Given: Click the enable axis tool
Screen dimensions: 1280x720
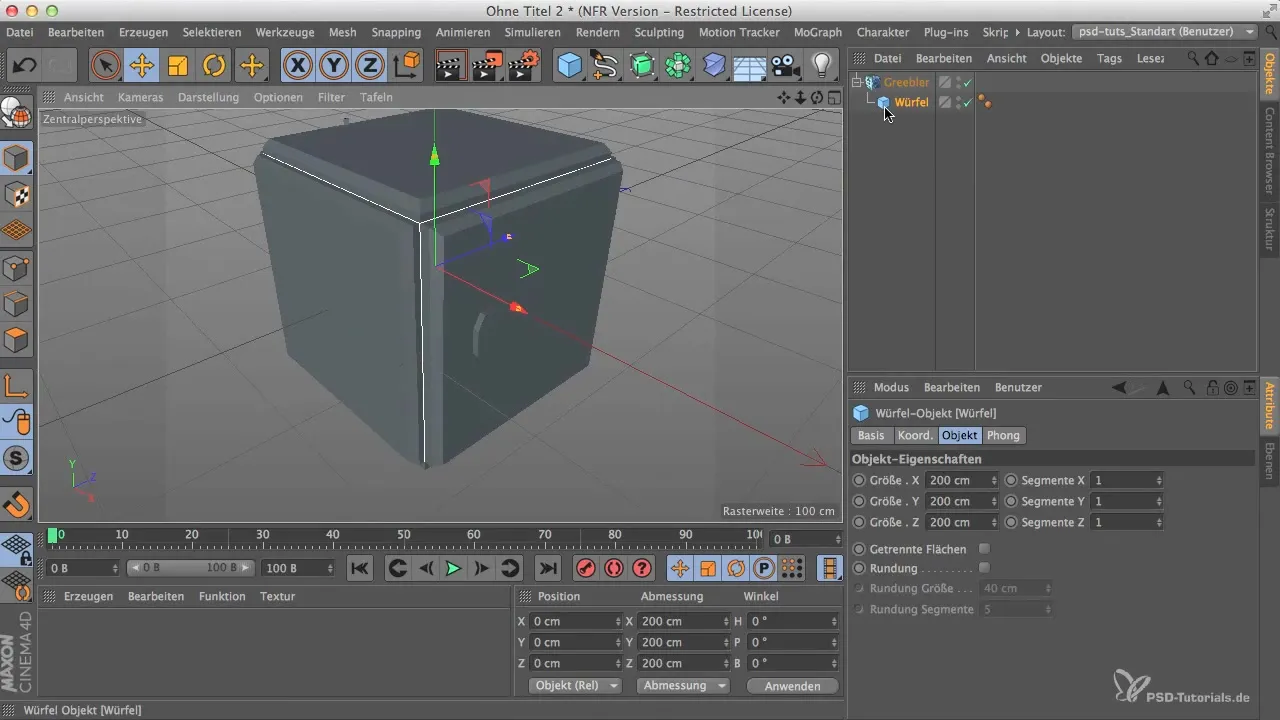Looking at the screenshot, I should click(17, 385).
